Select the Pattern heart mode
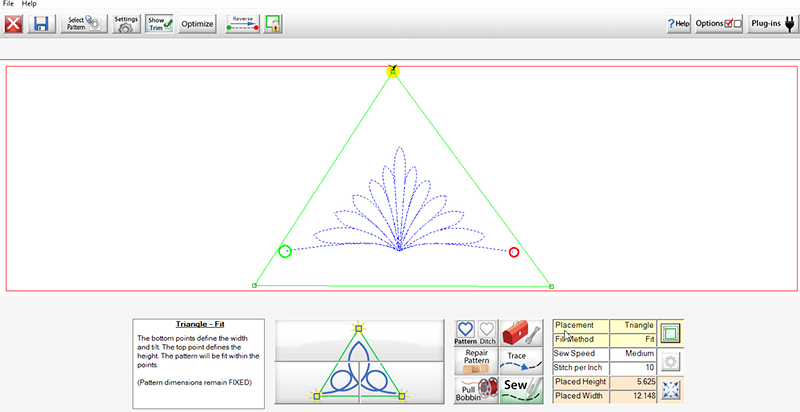Screen dimensions: 800x412 pos(466,333)
